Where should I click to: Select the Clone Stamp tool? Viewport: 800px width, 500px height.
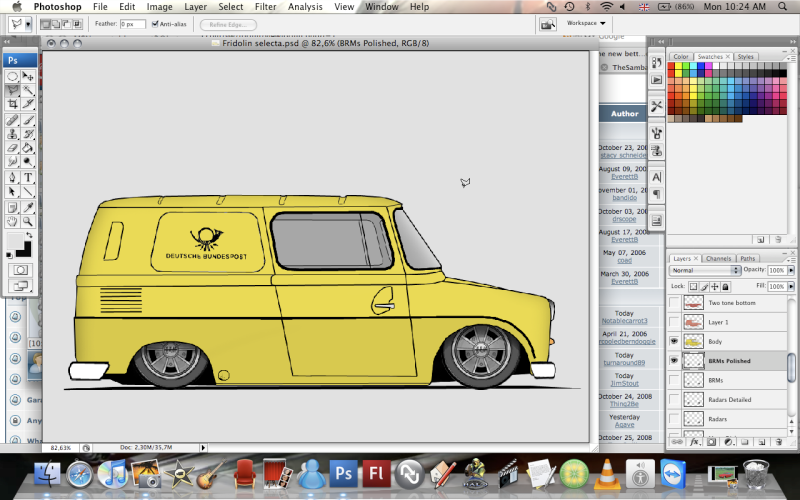(x=12, y=134)
